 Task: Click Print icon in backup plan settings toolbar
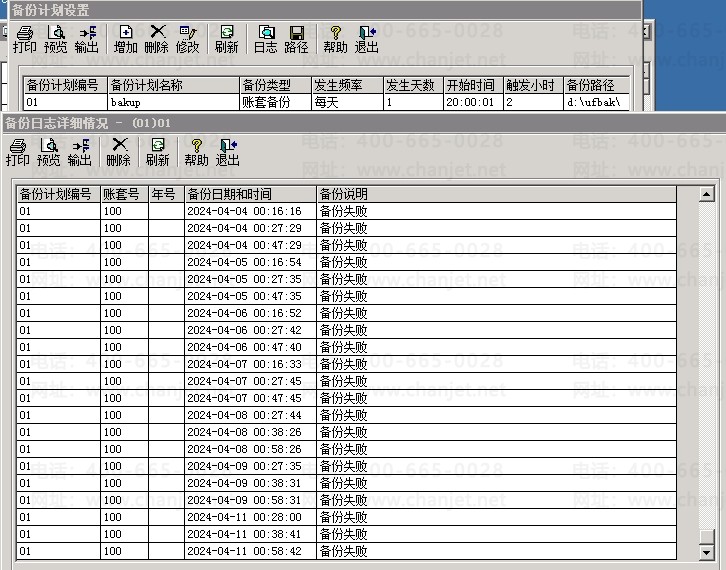(25, 39)
